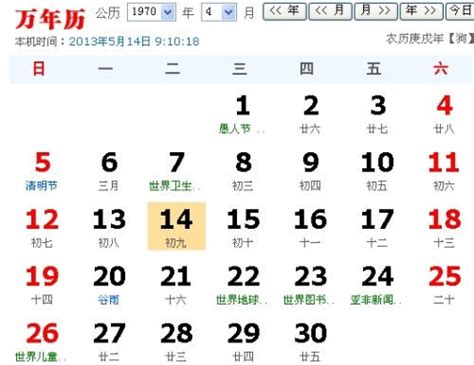Viewport: 474px width, 365px height.
Task: Select date 6 labeled 三月
Action: point(109,171)
